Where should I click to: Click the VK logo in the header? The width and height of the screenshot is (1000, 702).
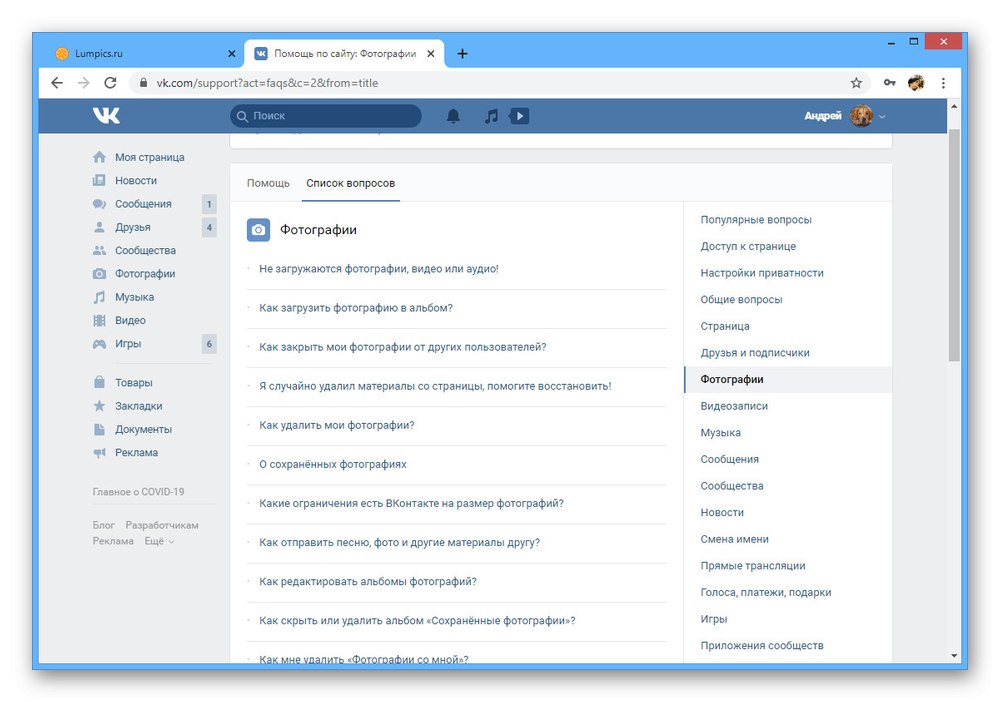(106, 115)
